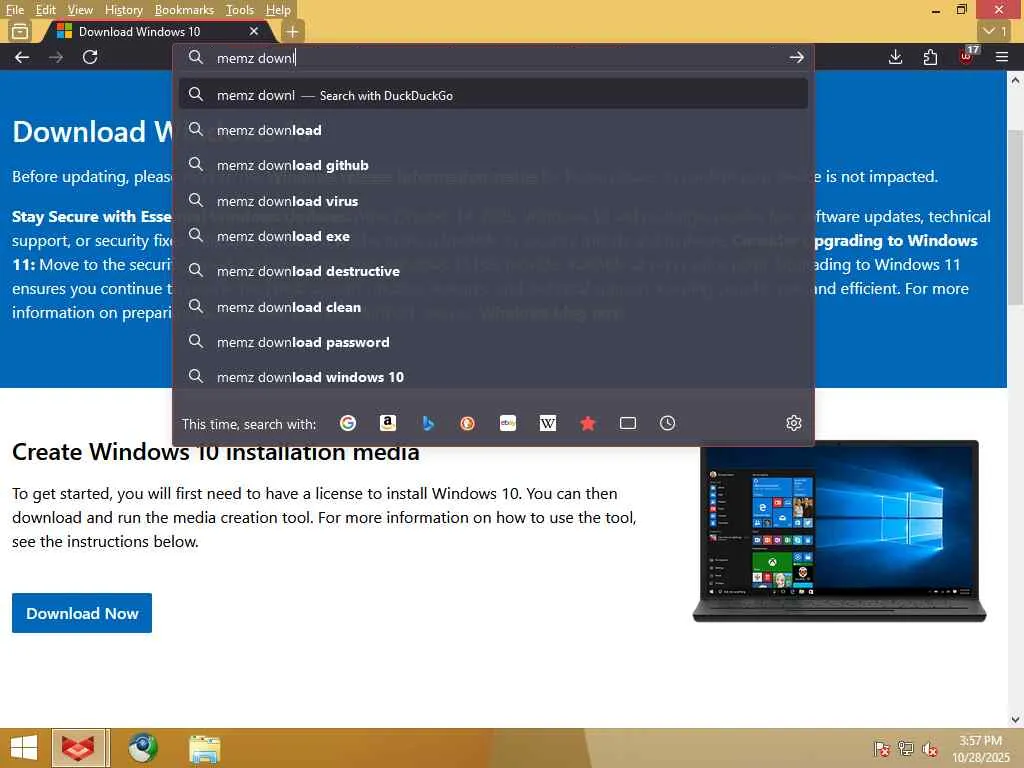The height and width of the screenshot is (768, 1024).
Task: Choose 'memz download destructive' suggestion
Action: pyautogui.click(x=493, y=271)
